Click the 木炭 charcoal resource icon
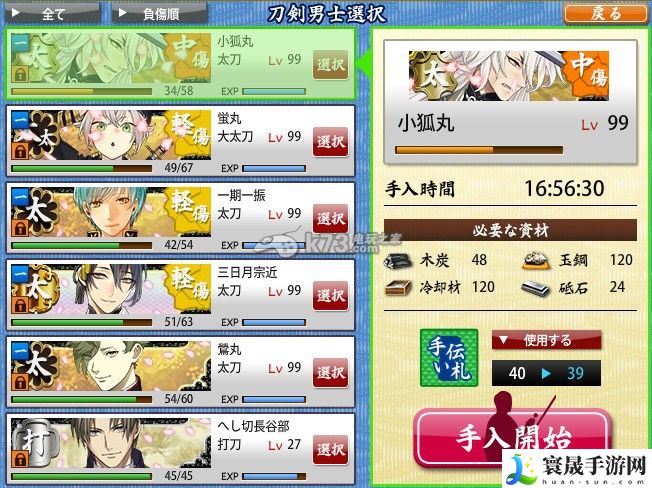Viewport: 652px width, 488px height. 398,261
